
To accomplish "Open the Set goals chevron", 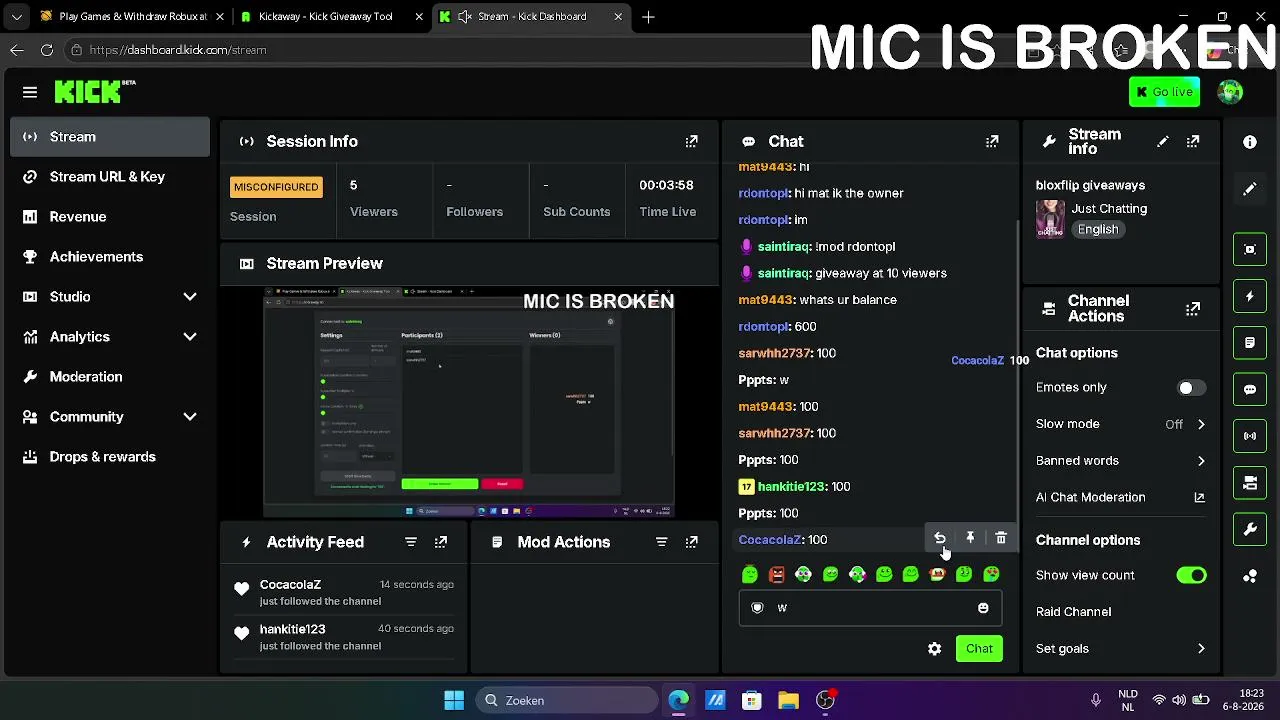I will [x=1201, y=649].
